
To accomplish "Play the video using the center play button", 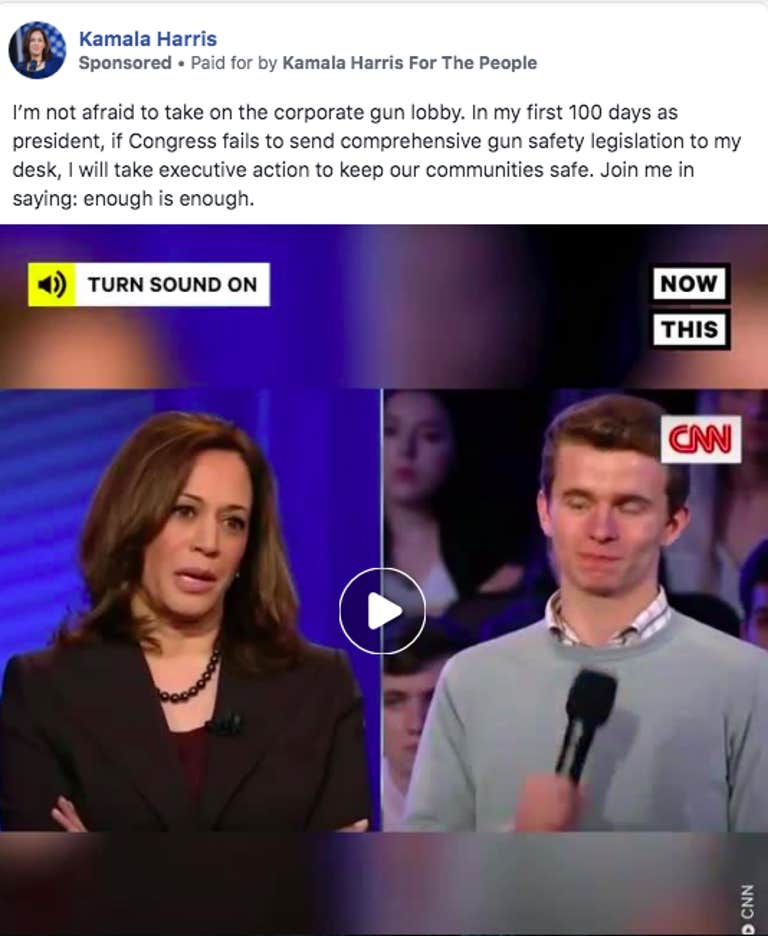I will (382, 611).
